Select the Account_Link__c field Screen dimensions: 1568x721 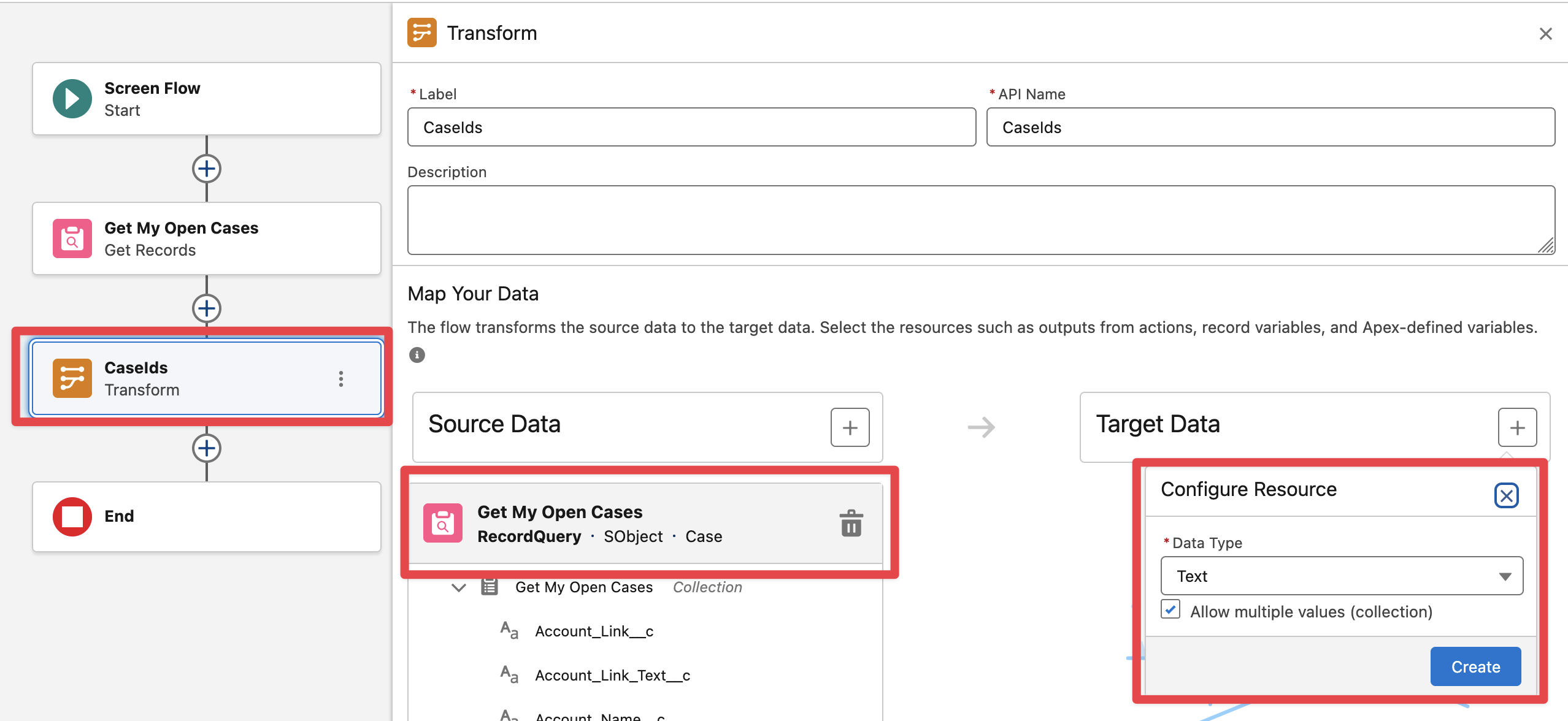click(x=593, y=631)
